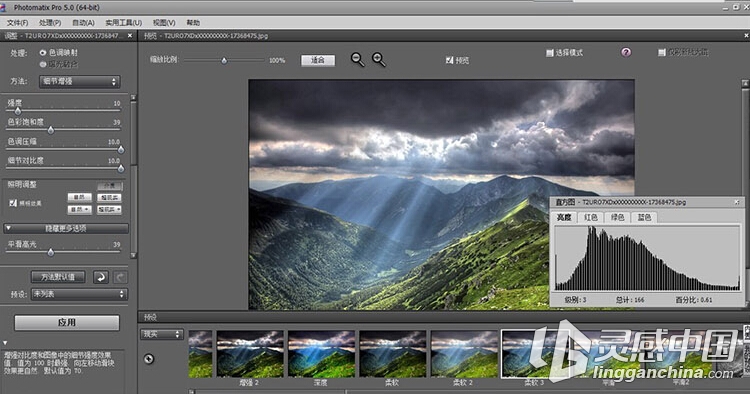This screenshot has width=750, height=394.
Task: Open the preset category dropdown in the thumbnail strip
Action: pyautogui.click(x=162, y=334)
